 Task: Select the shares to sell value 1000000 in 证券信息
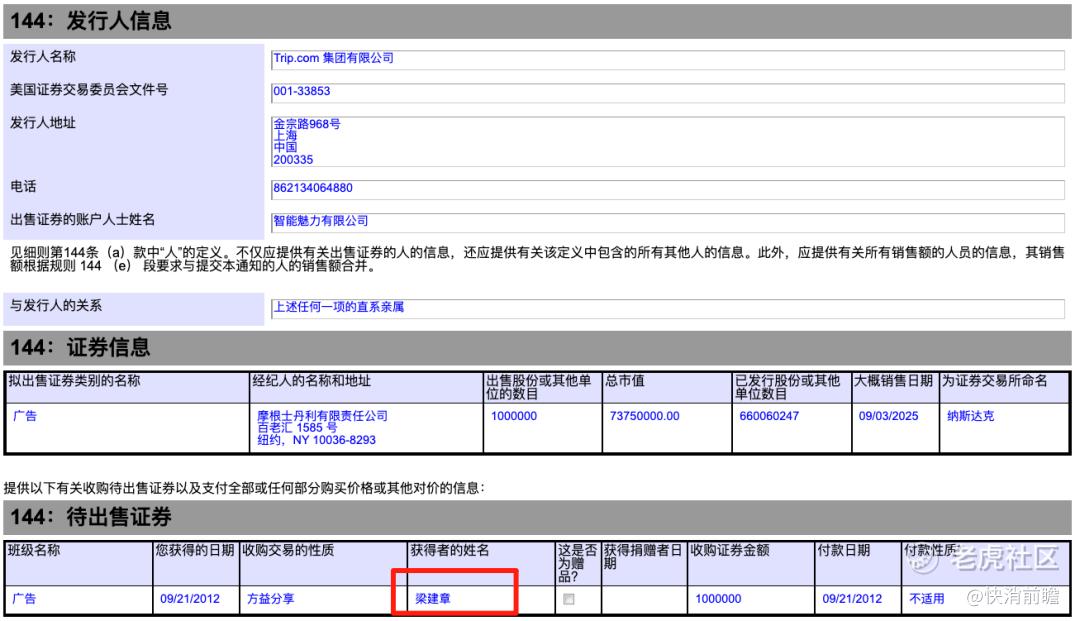514,416
